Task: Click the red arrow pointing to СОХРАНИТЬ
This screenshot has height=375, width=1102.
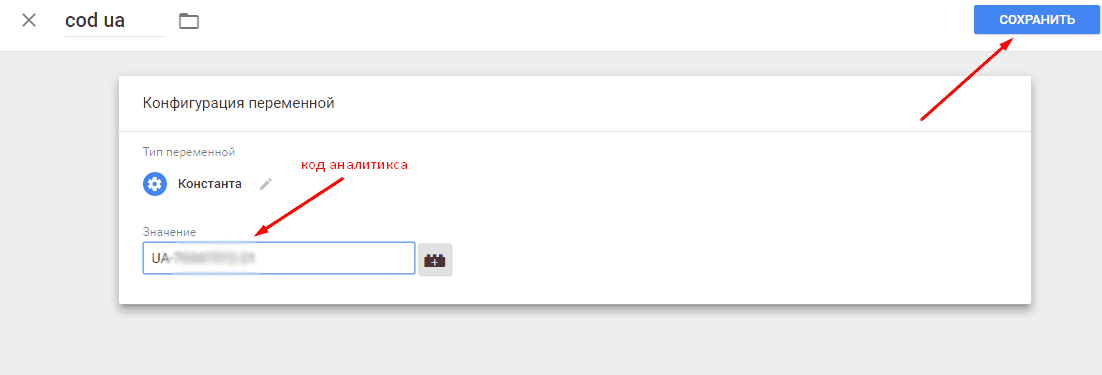Action: [966, 79]
